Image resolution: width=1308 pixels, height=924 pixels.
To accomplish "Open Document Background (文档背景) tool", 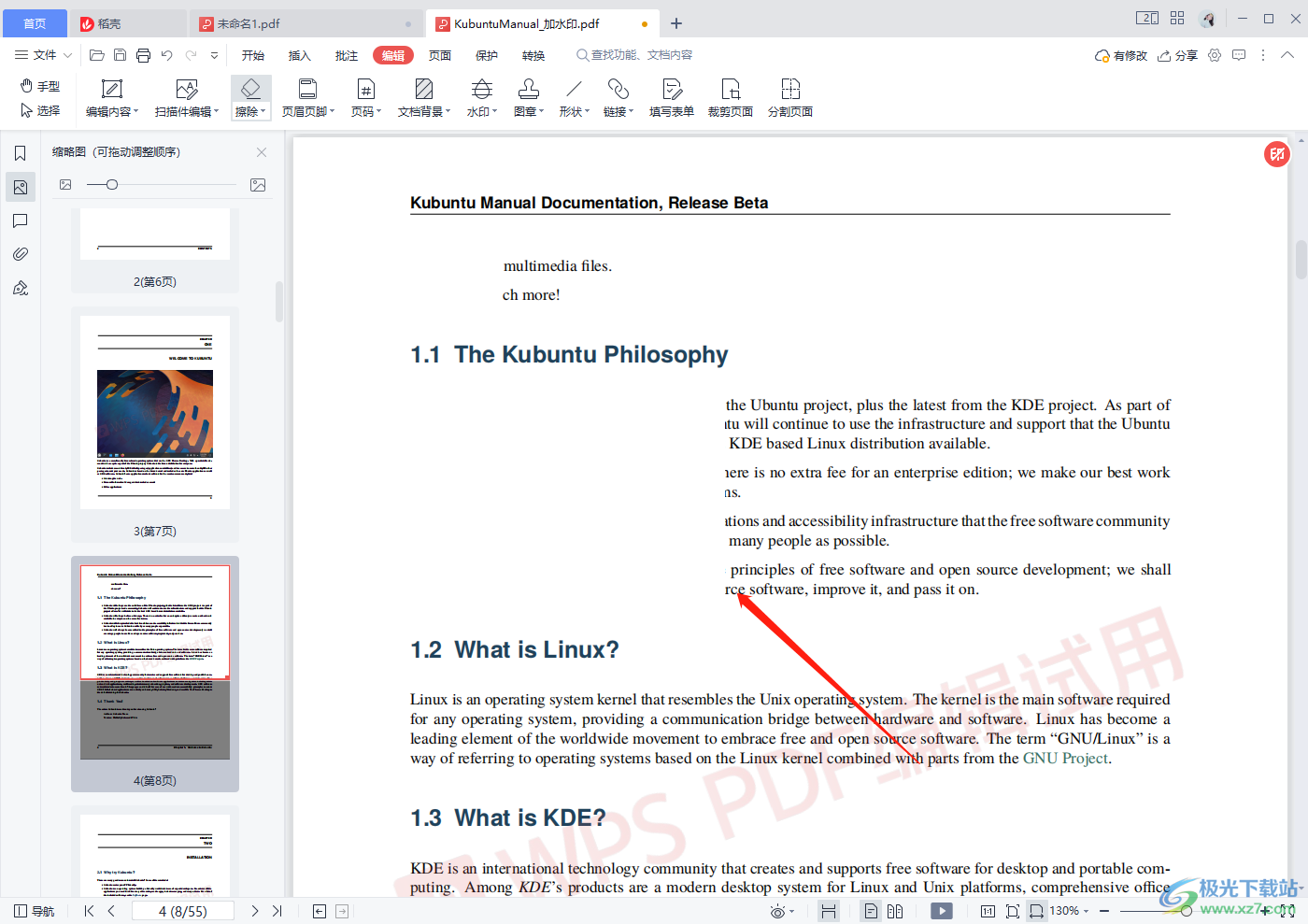I will click(424, 98).
